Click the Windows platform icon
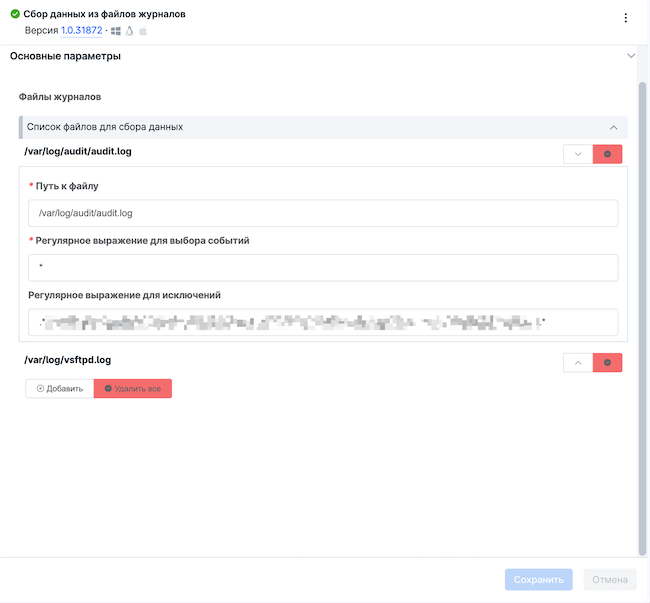This screenshot has width=650, height=603. 116,32
